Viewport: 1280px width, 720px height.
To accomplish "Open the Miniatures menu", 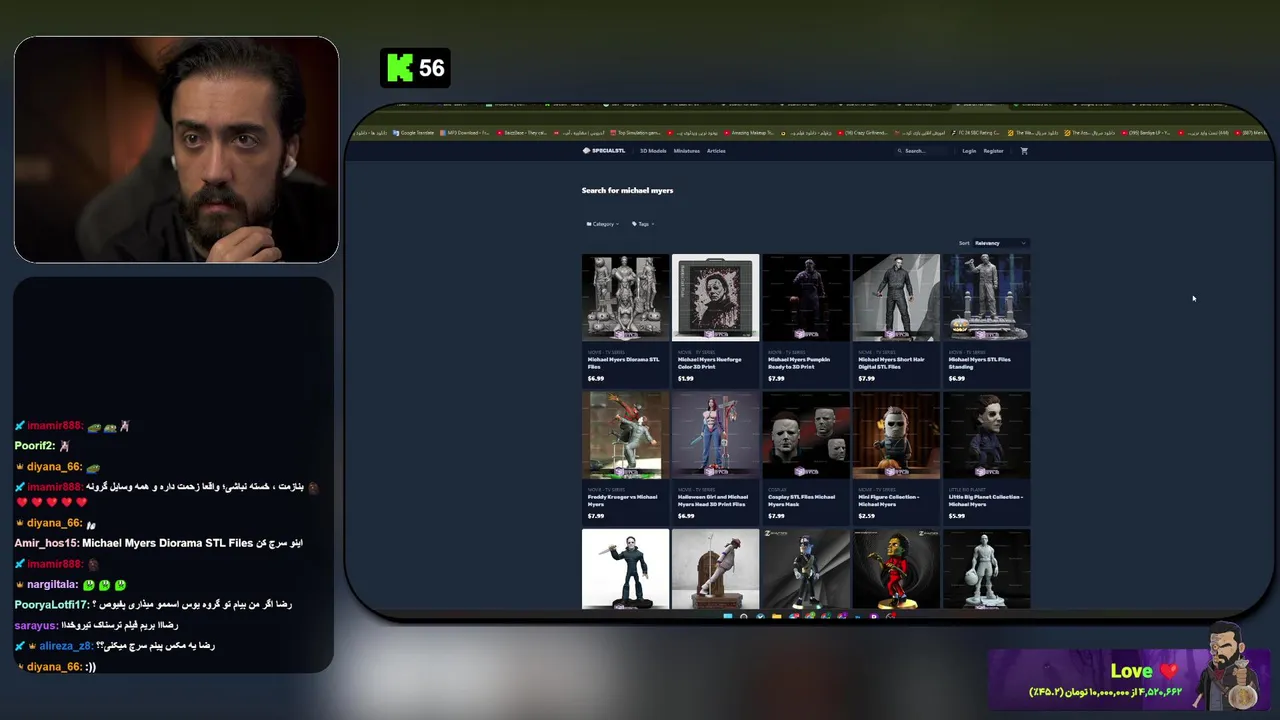I will tap(687, 151).
